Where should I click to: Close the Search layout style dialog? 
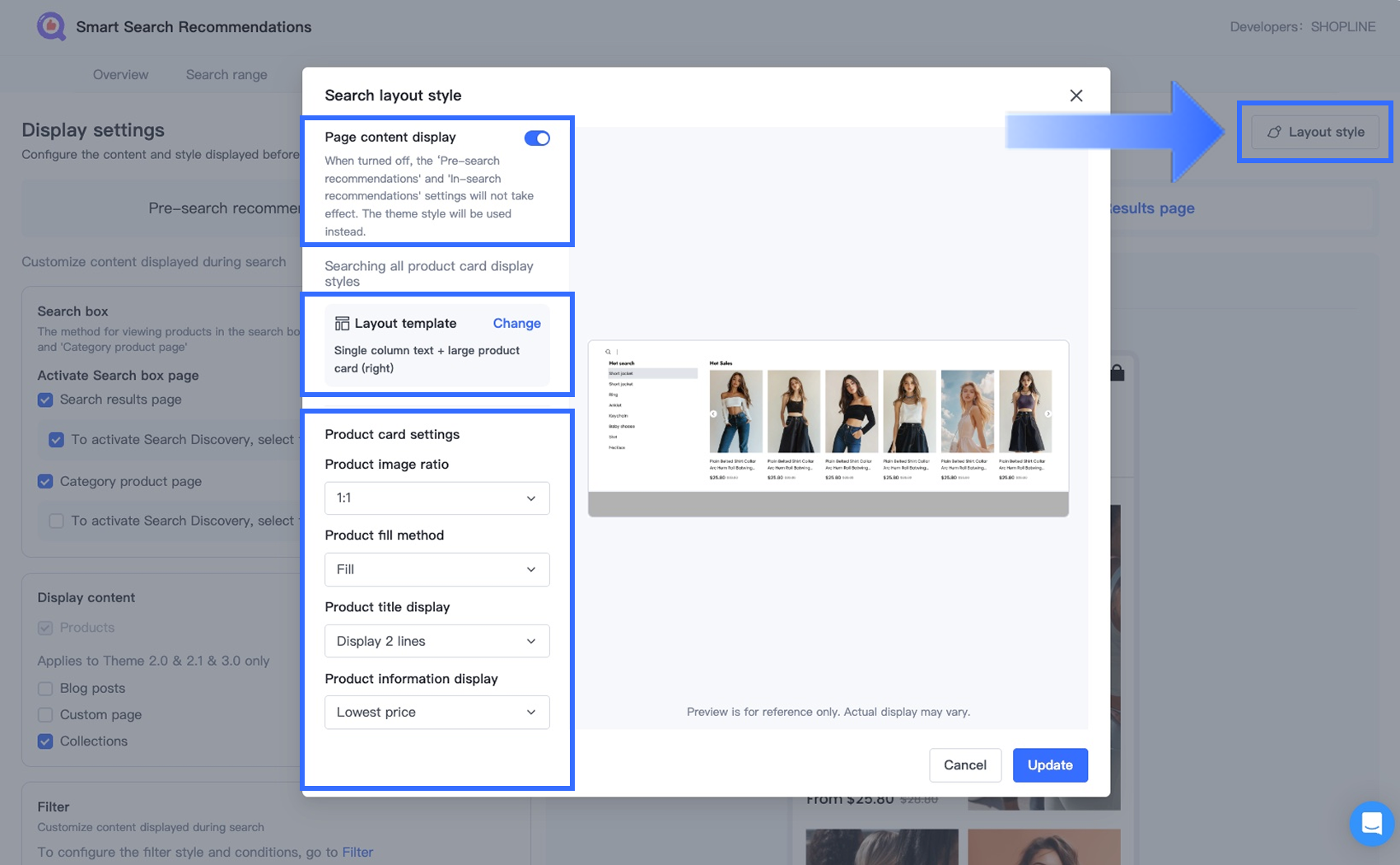point(1076,96)
